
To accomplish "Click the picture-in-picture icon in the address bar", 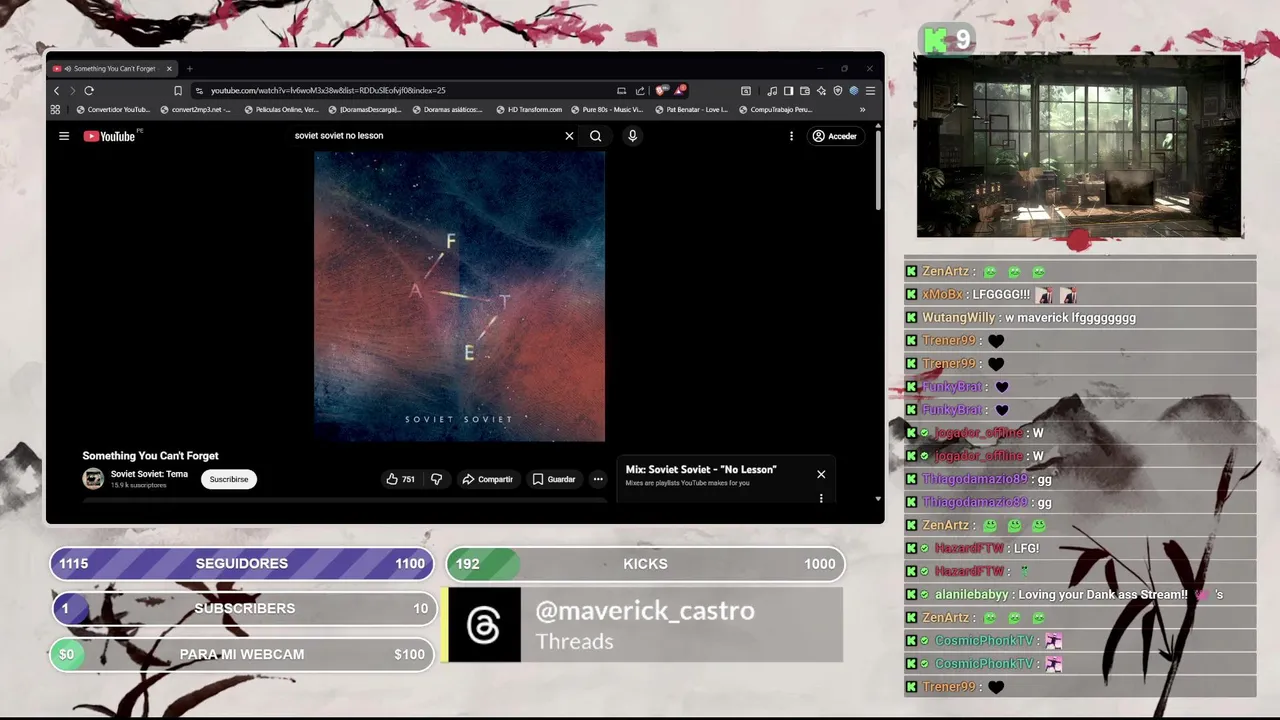I will tap(621, 91).
